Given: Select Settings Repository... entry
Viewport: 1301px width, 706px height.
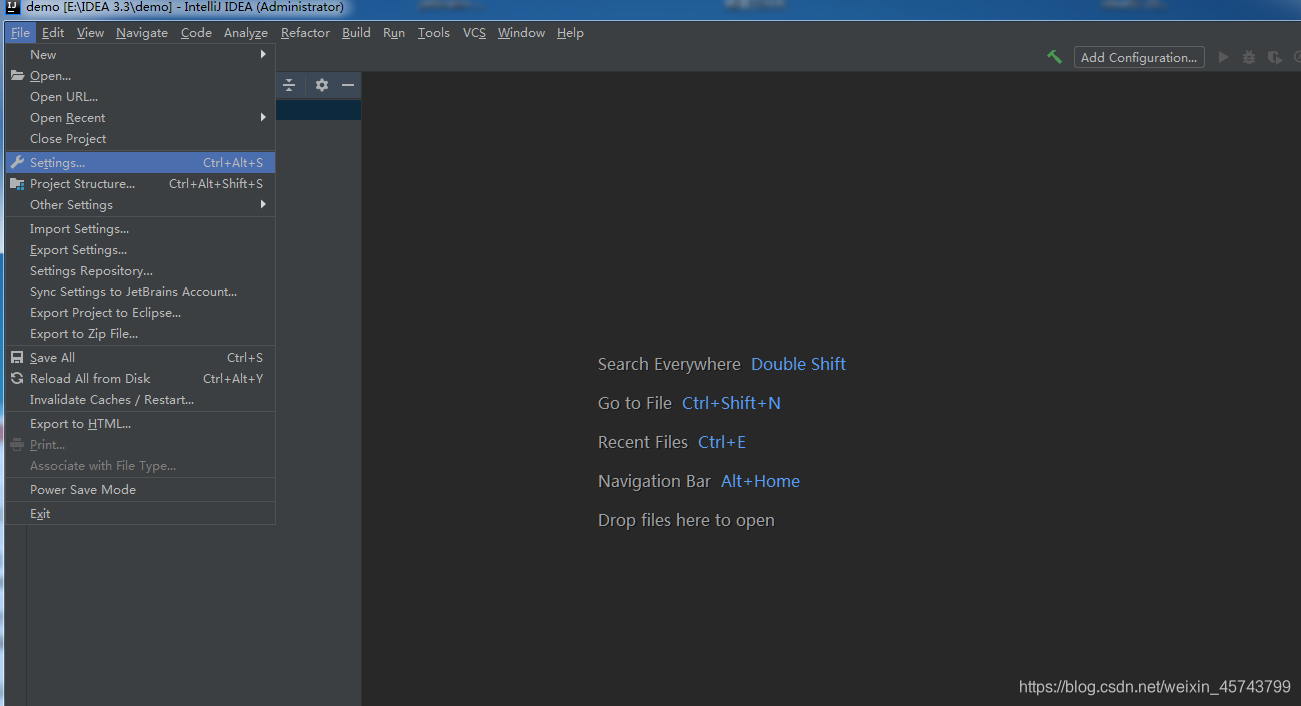Looking at the screenshot, I should point(140,271).
